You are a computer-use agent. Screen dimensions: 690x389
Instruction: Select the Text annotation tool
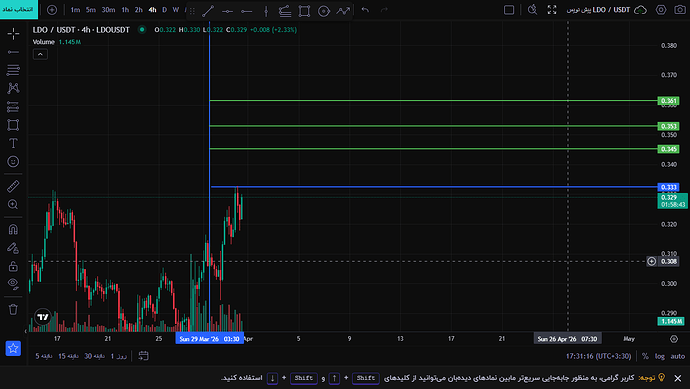click(x=13, y=143)
